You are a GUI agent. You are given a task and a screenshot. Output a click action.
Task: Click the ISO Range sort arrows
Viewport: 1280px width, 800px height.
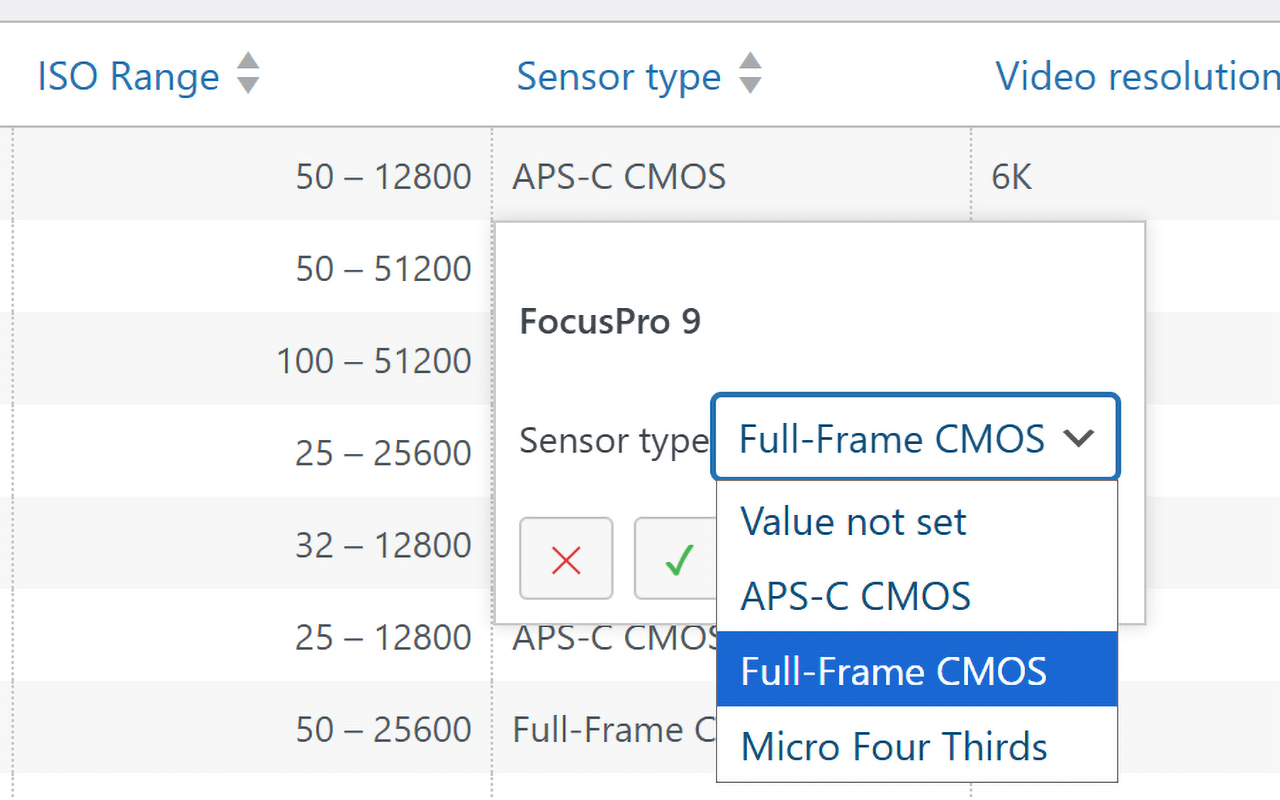[248, 74]
